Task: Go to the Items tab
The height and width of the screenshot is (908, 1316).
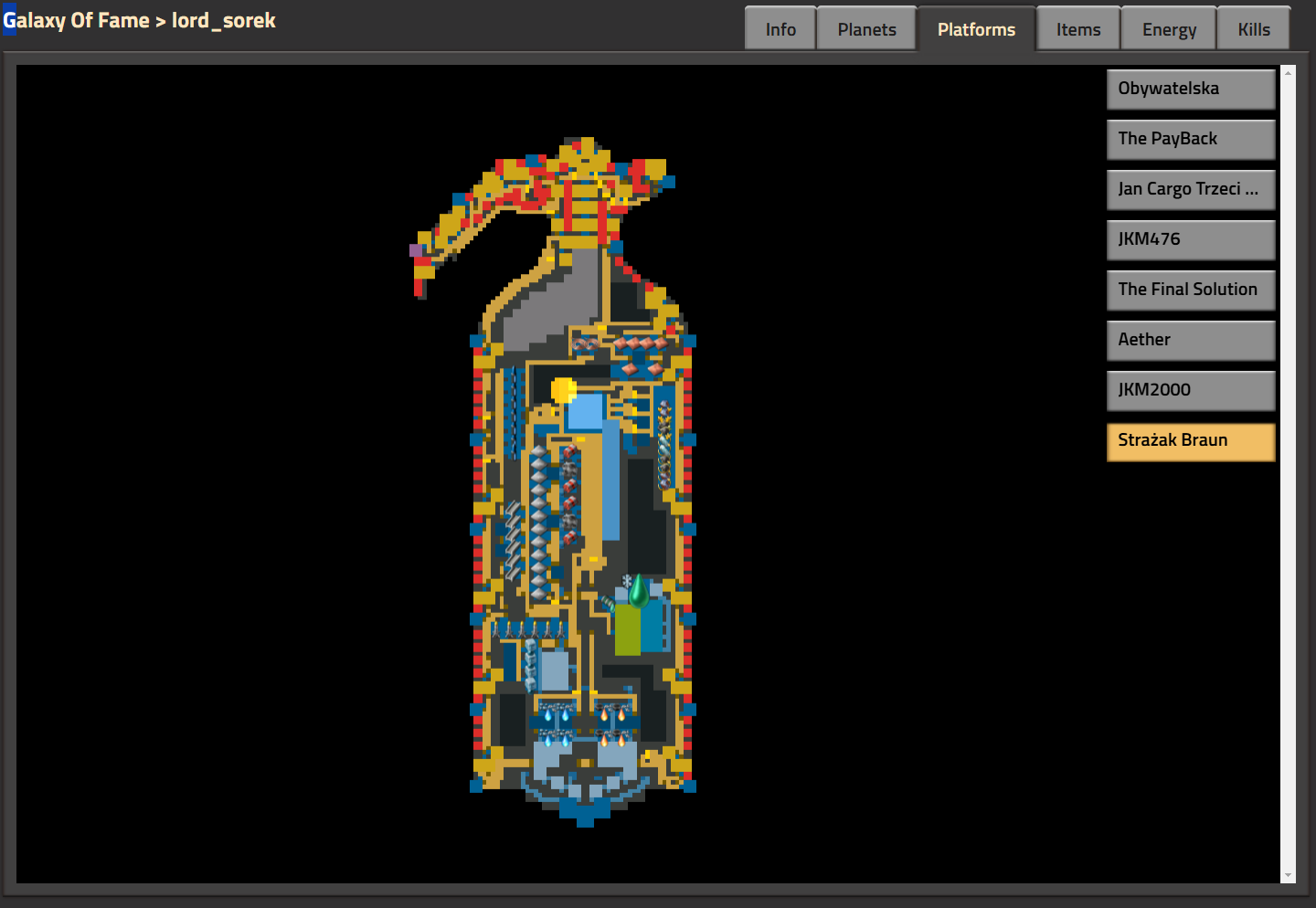Action: (x=1078, y=29)
